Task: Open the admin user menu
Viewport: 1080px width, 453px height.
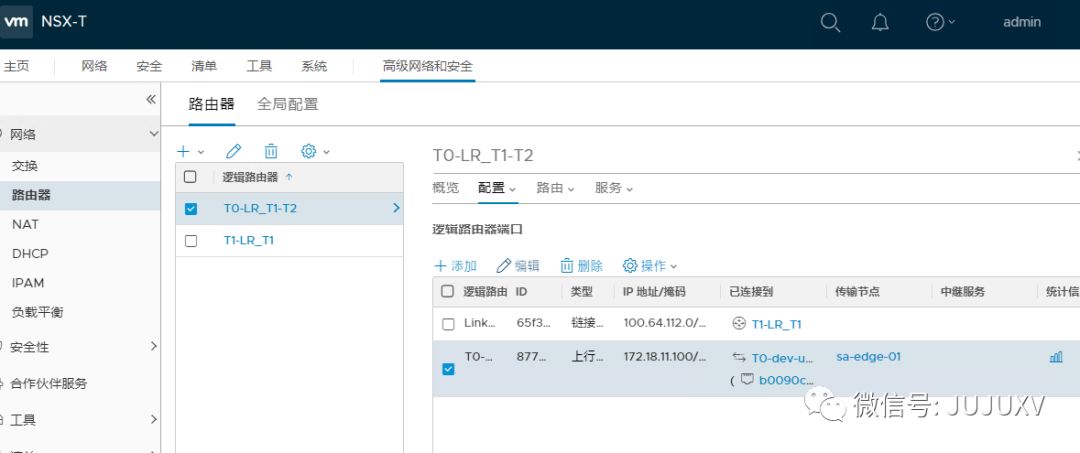Action: pos(1022,22)
